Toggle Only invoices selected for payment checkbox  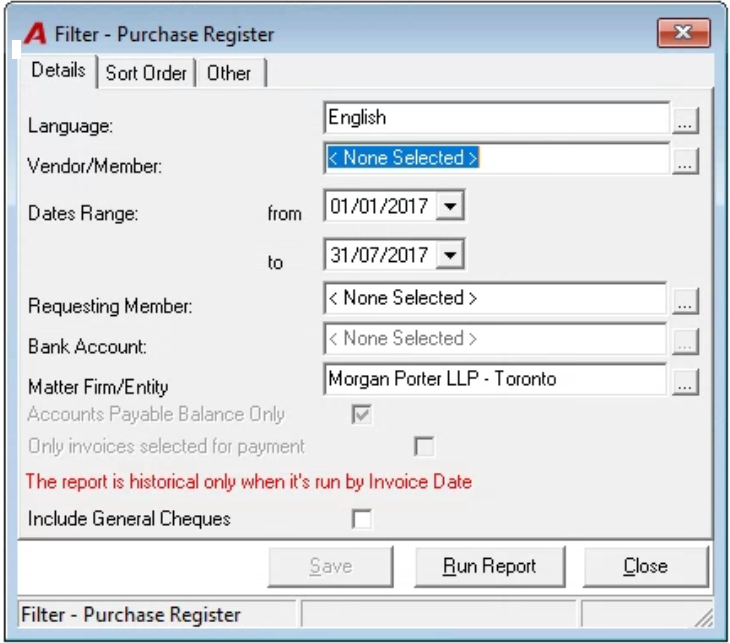424,446
